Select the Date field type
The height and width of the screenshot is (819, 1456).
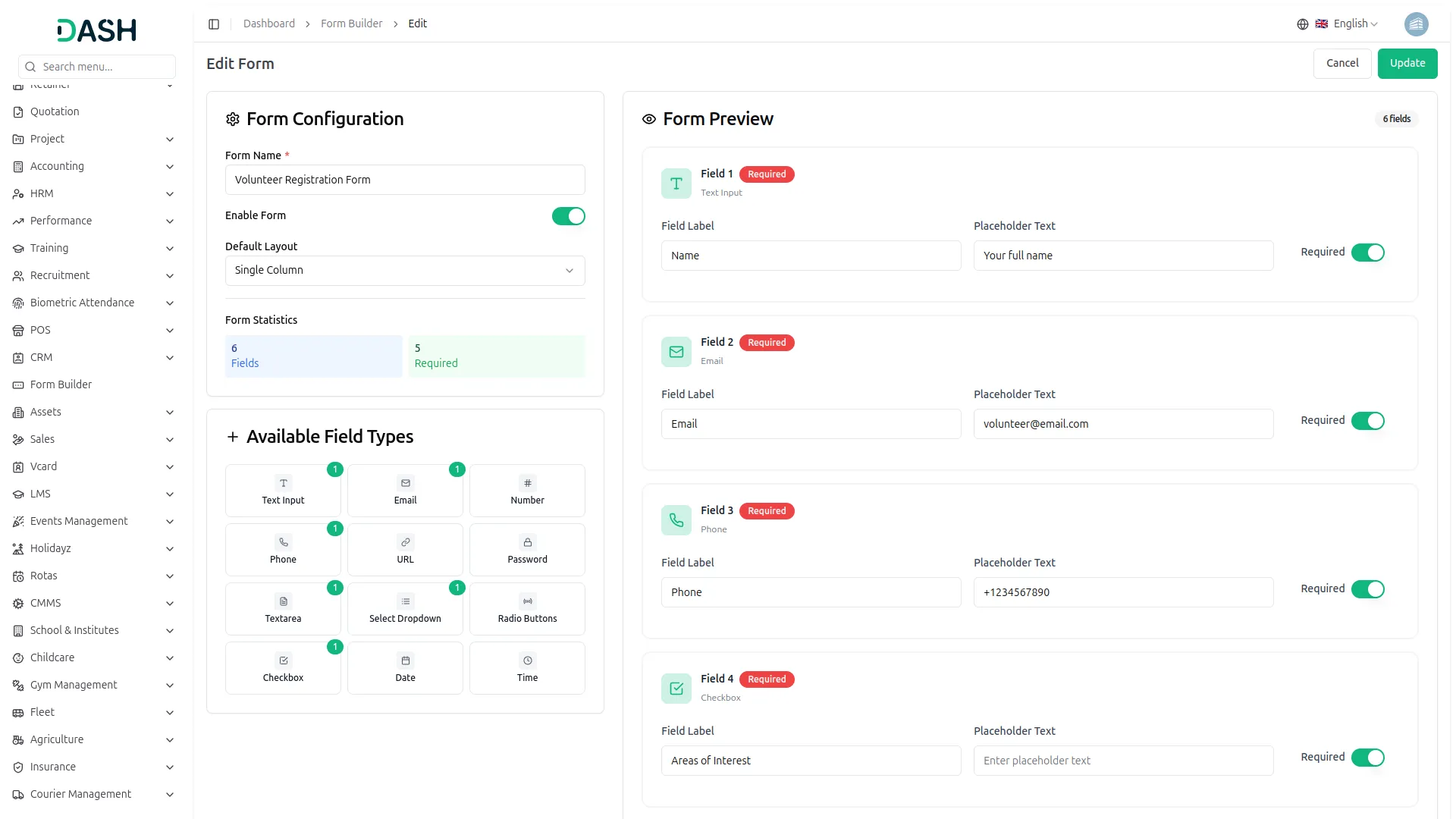click(405, 667)
